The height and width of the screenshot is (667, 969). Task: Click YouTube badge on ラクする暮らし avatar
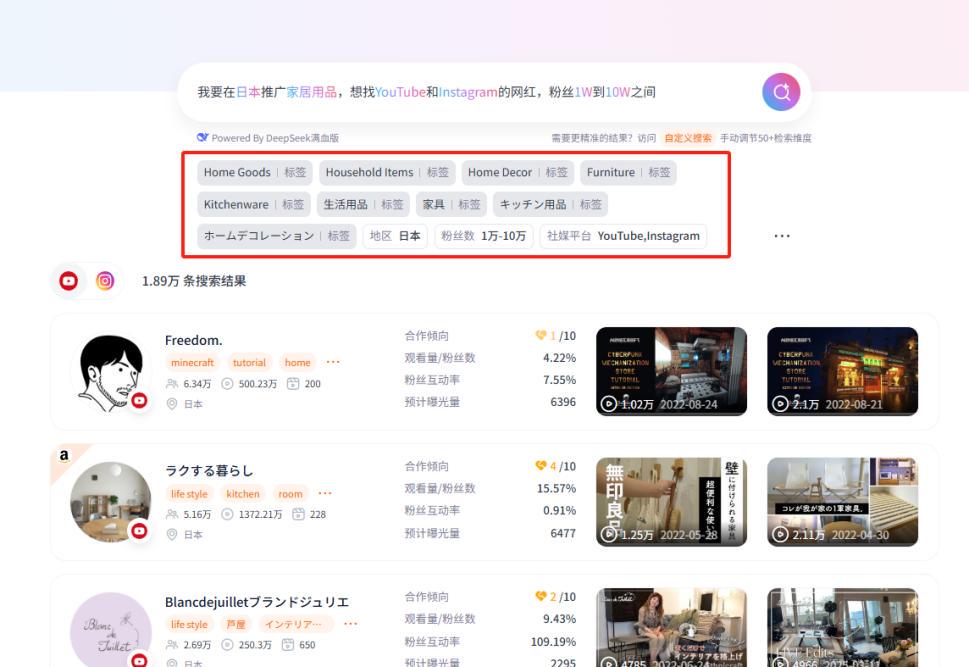(140, 531)
